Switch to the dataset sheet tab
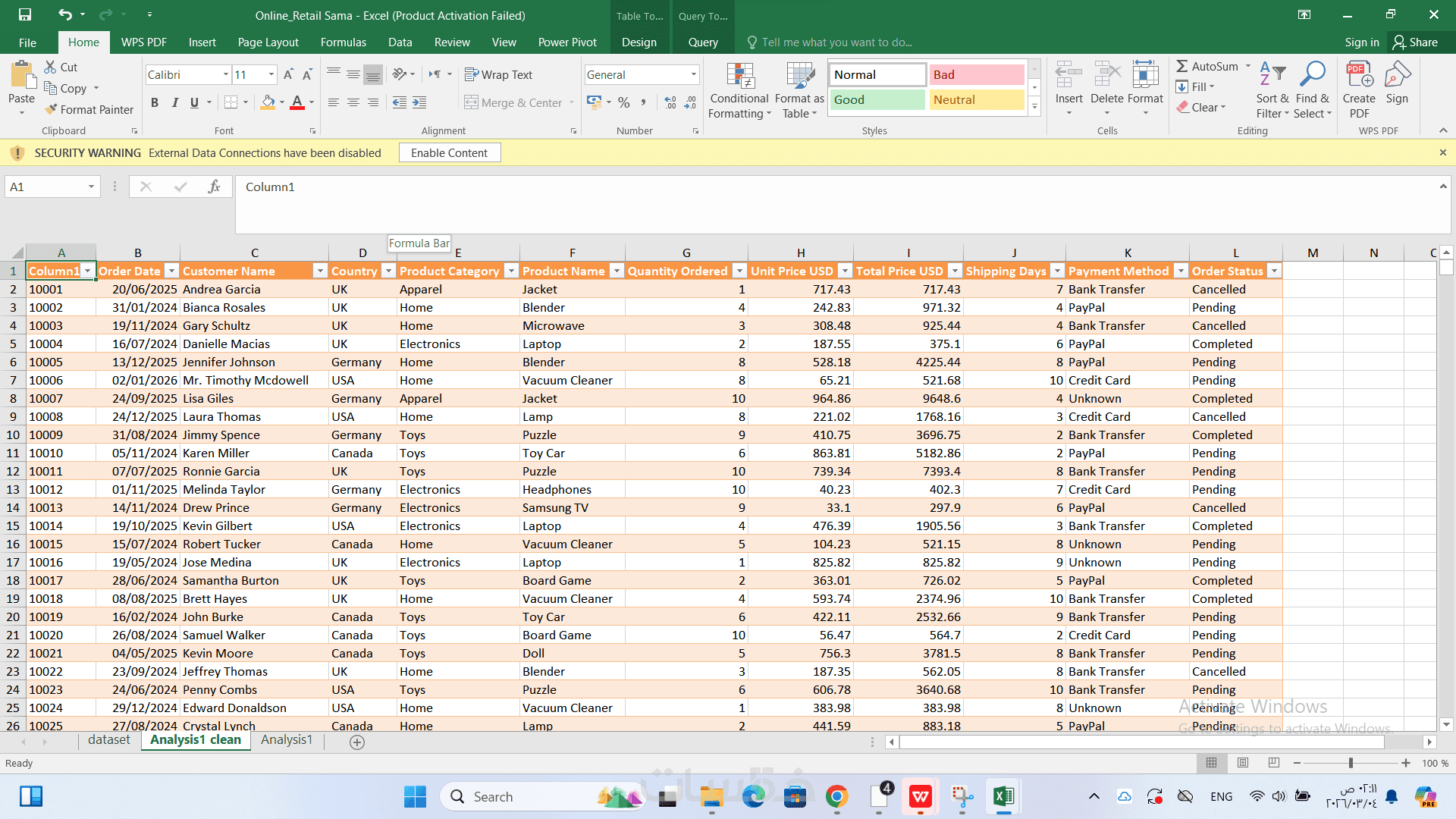 108,740
